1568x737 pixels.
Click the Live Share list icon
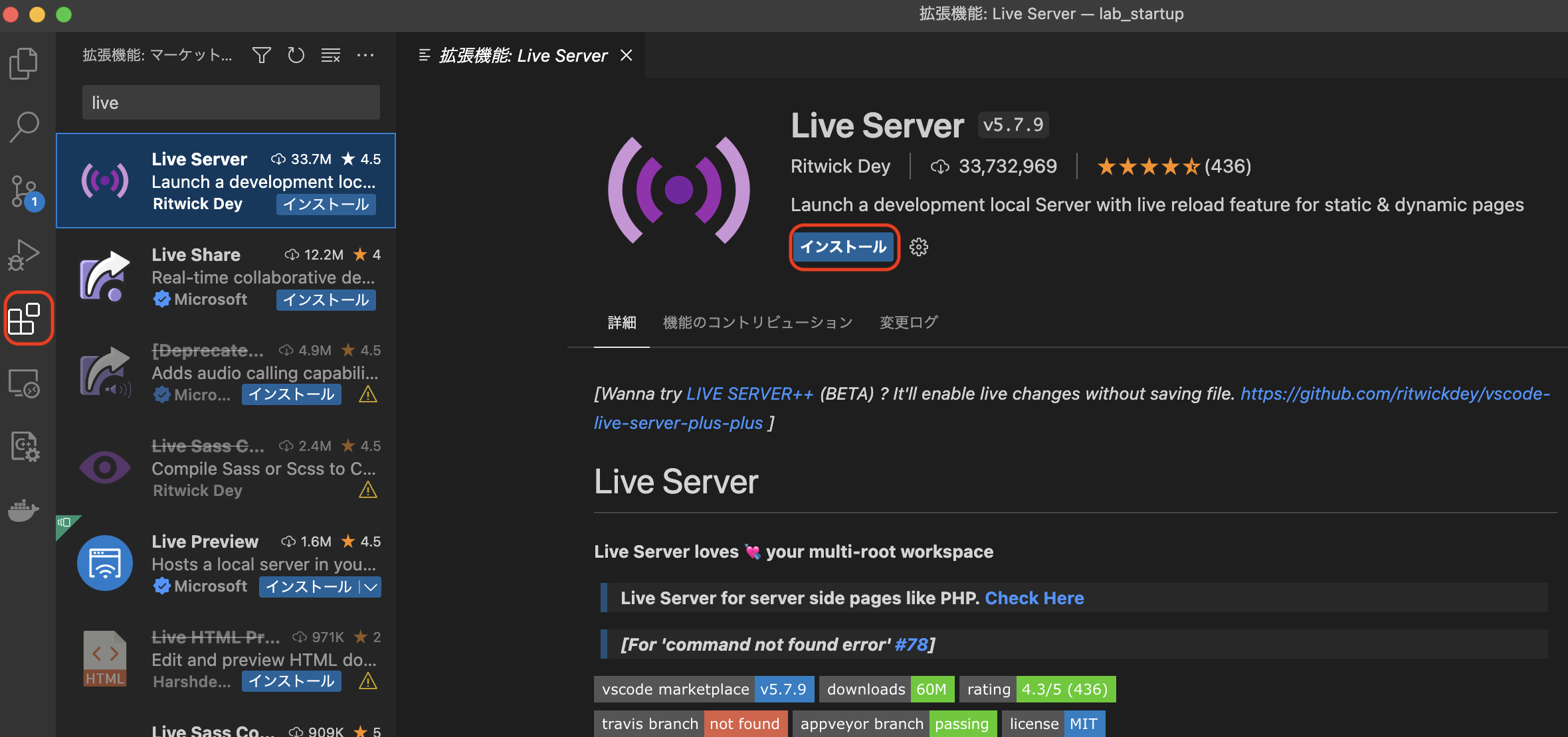pyautogui.click(x=105, y=276)
